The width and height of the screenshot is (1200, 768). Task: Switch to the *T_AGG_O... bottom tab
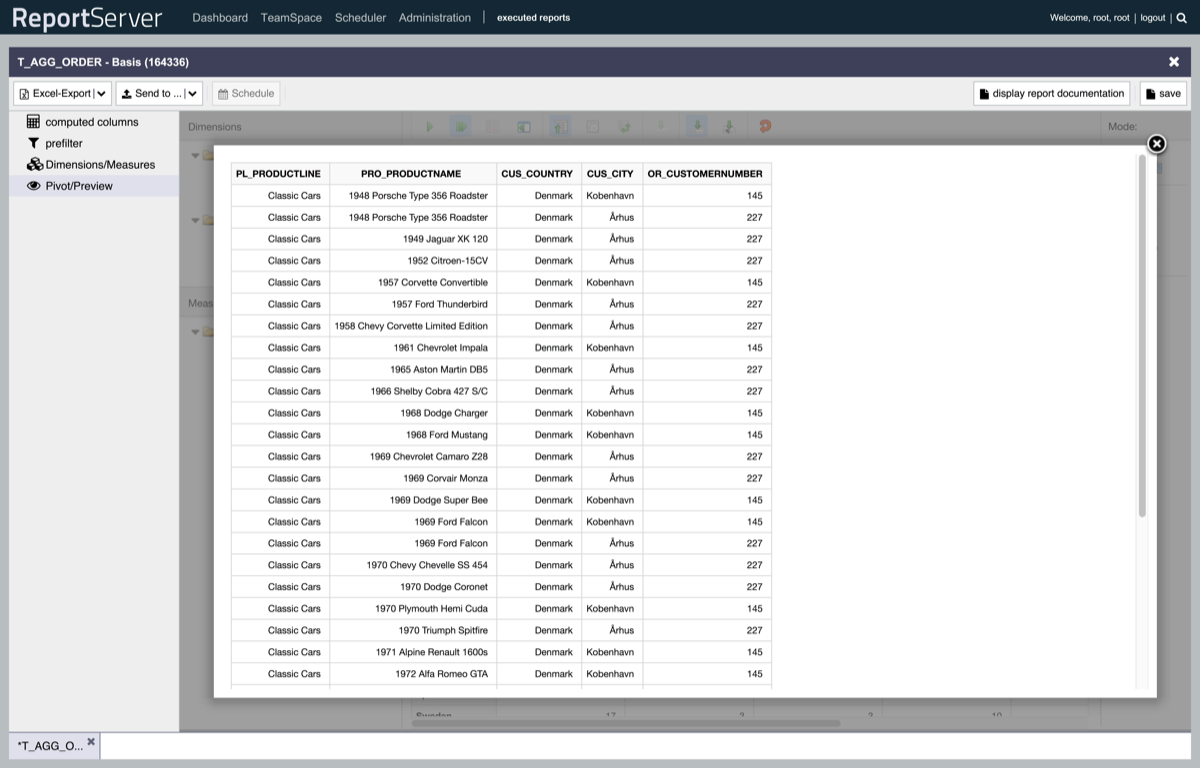pyautogui.click(x=48, y=745)
